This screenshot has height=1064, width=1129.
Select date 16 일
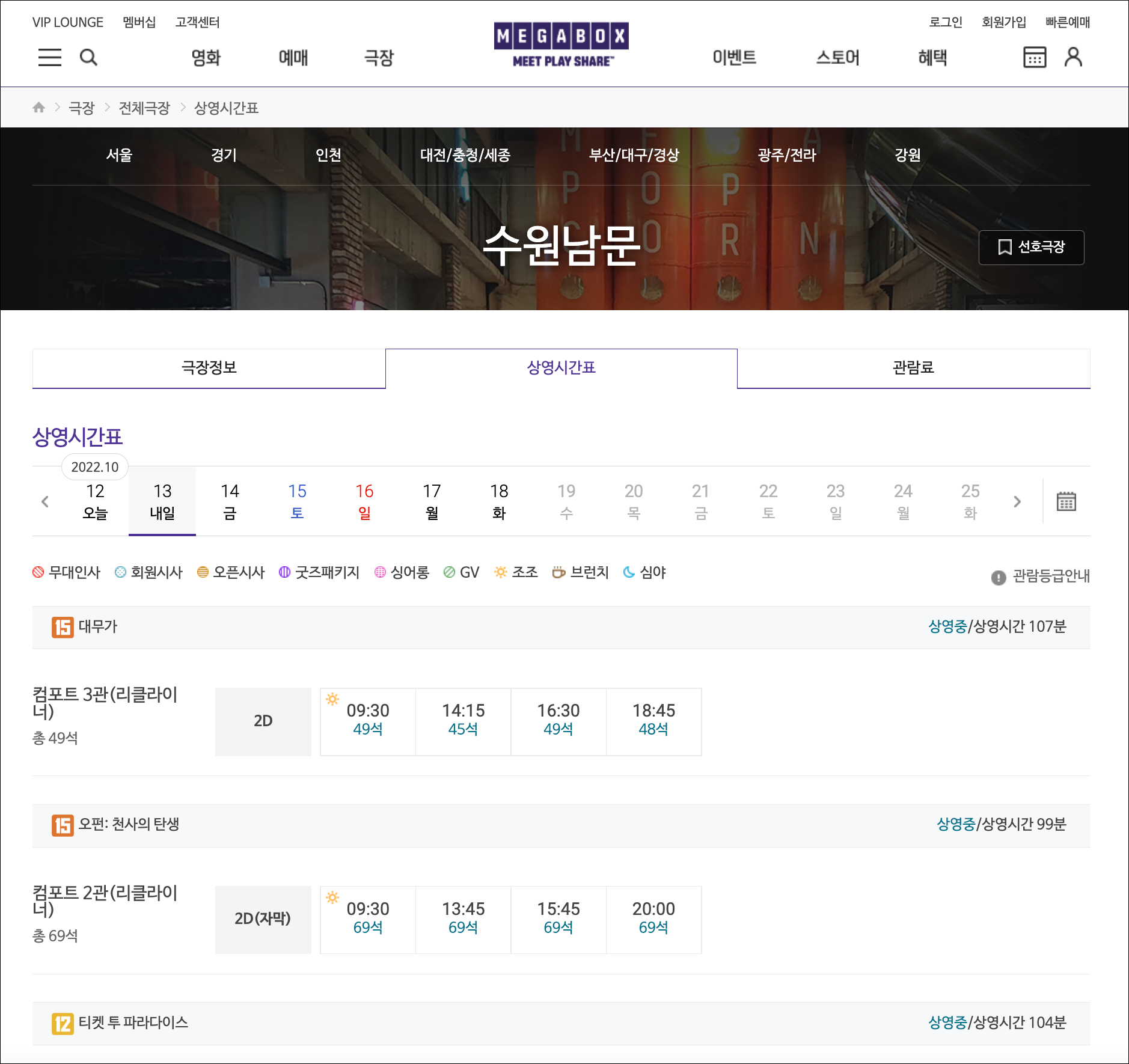(x=364, y=501)
